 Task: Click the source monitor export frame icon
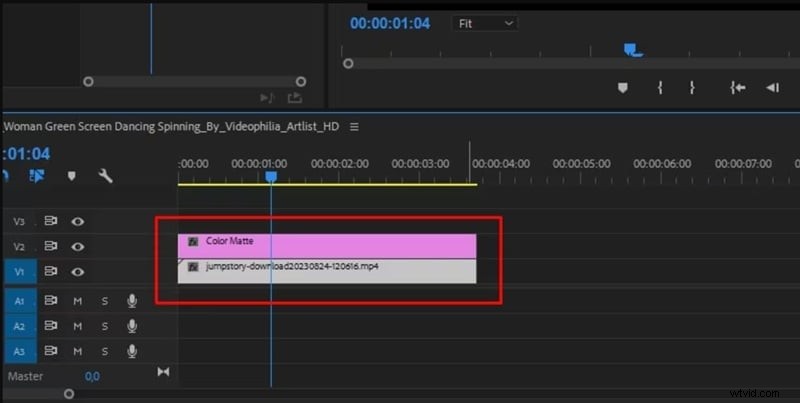pyautogui.click(x=294, y=97)
